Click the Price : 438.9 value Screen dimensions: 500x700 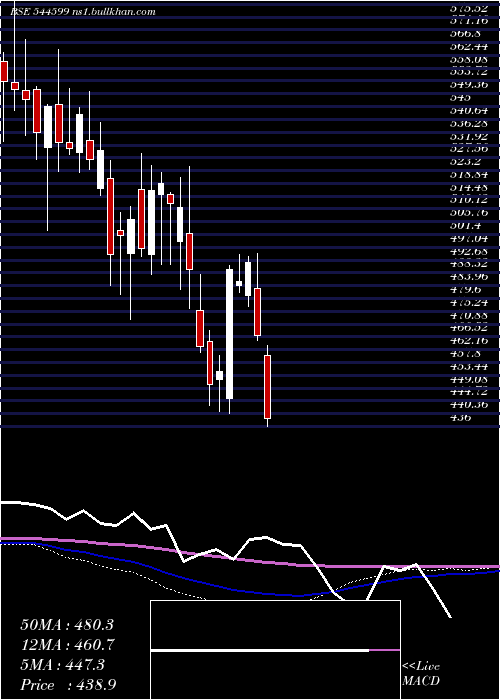[68, 685]
